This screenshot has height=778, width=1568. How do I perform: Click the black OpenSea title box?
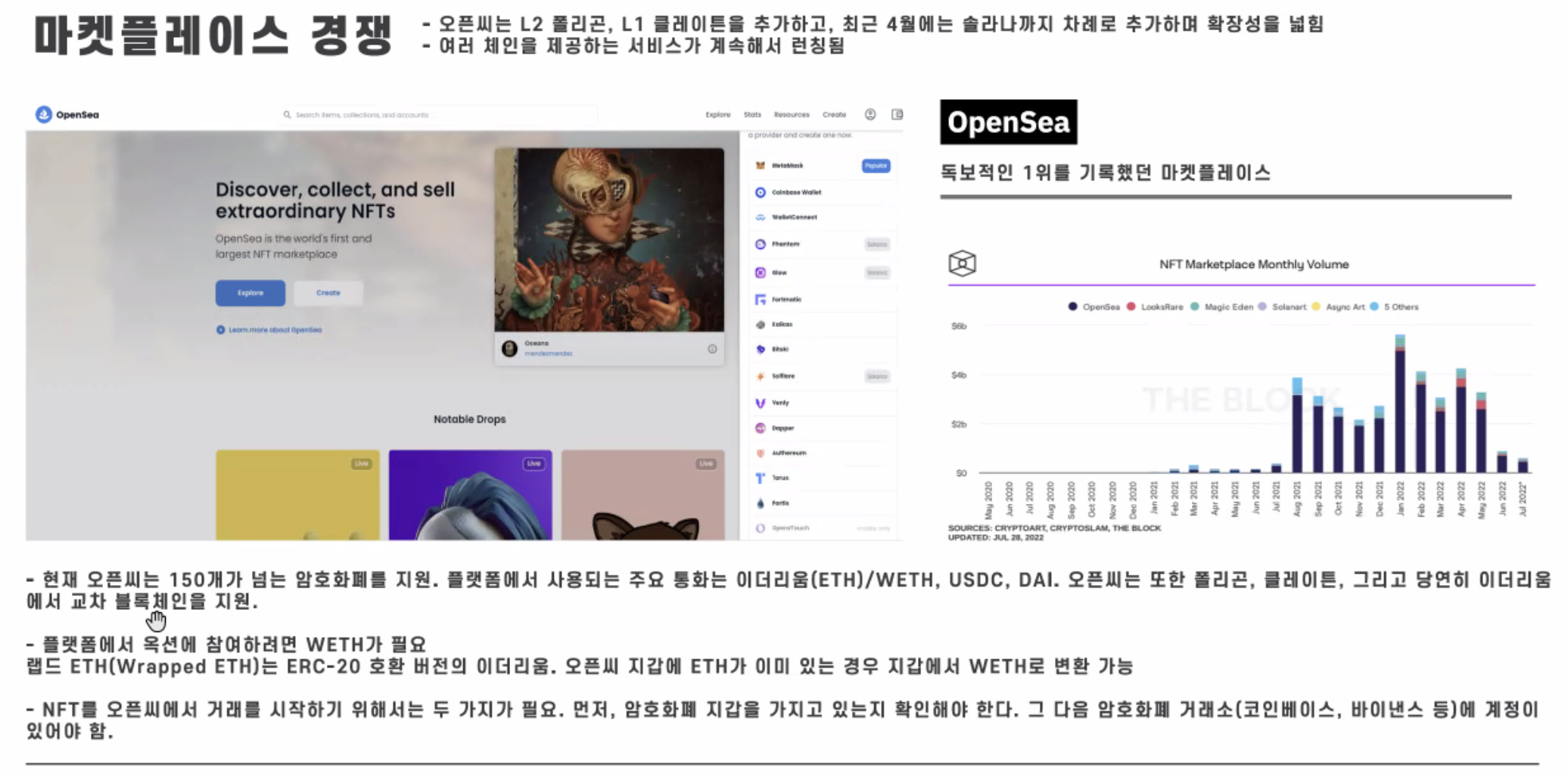(x=1009, y=122)
